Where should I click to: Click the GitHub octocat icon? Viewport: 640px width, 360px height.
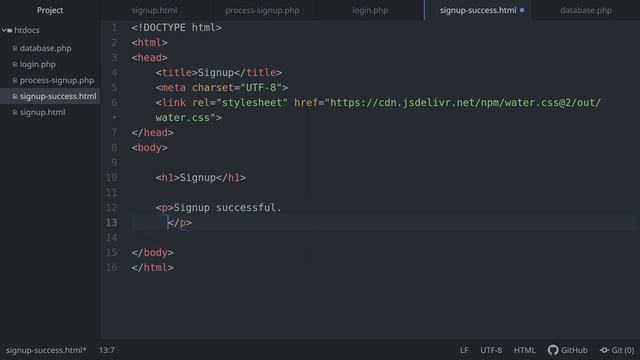pyautogui.click(x=553, y=350)
